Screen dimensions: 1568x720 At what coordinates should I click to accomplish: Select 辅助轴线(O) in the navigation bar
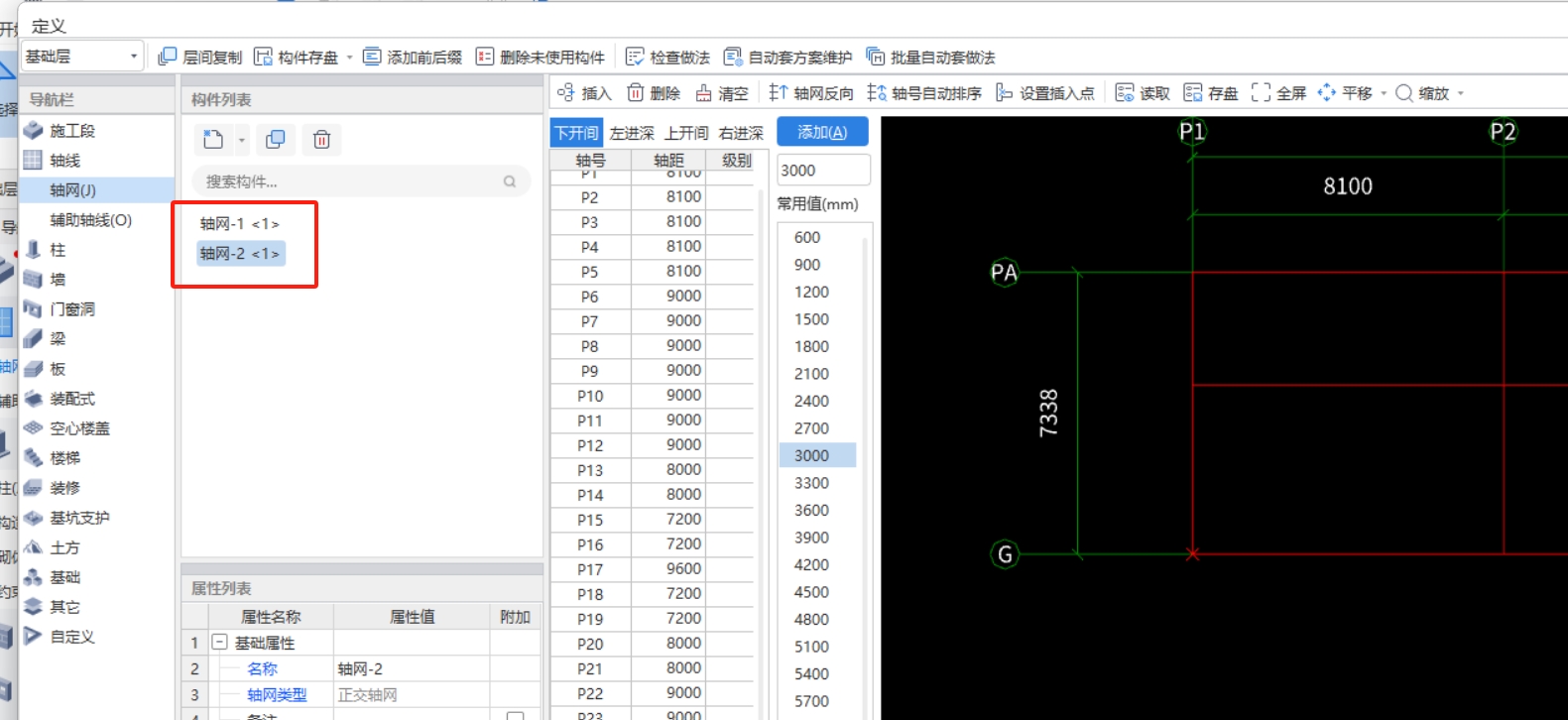(x=90, y=220)
